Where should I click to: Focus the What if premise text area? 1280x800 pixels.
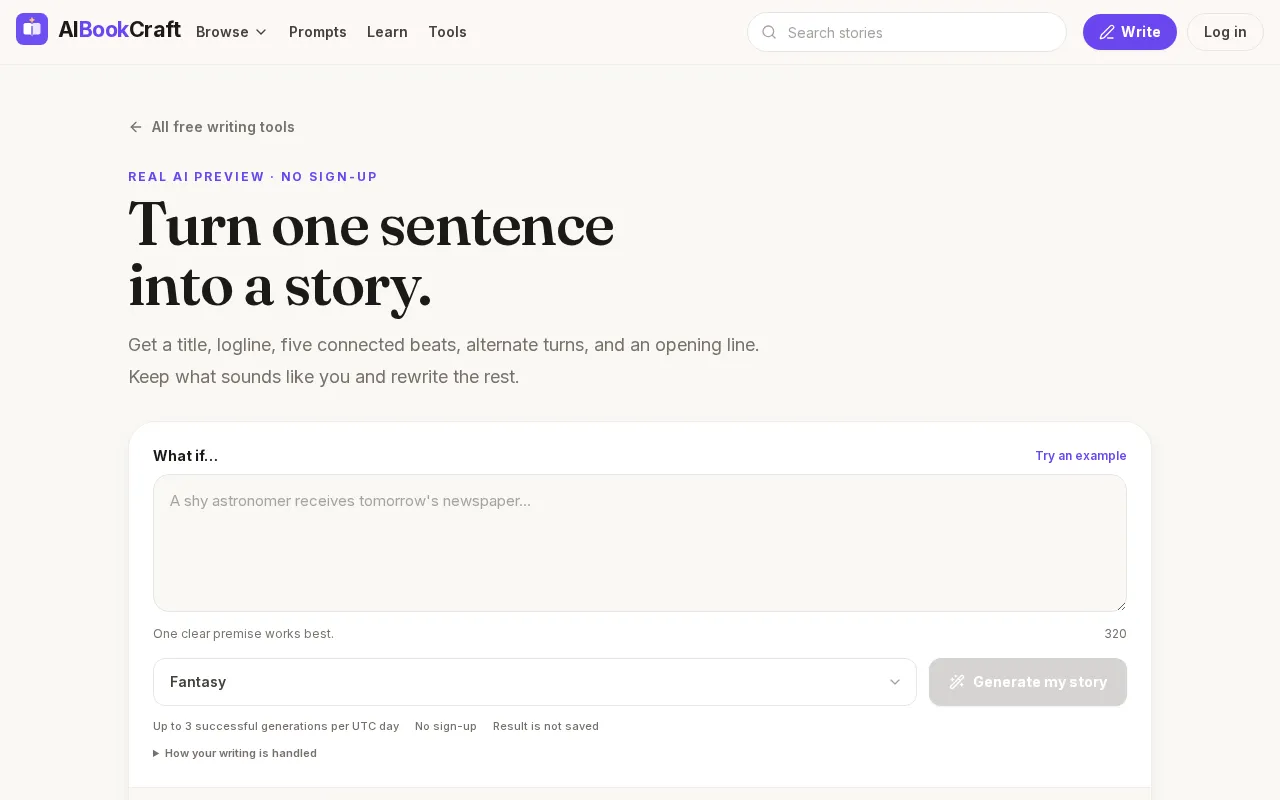(640, 543)
